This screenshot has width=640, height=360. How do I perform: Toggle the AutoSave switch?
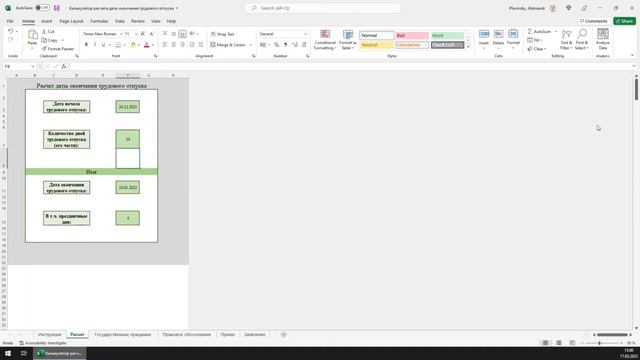point(42,8)
